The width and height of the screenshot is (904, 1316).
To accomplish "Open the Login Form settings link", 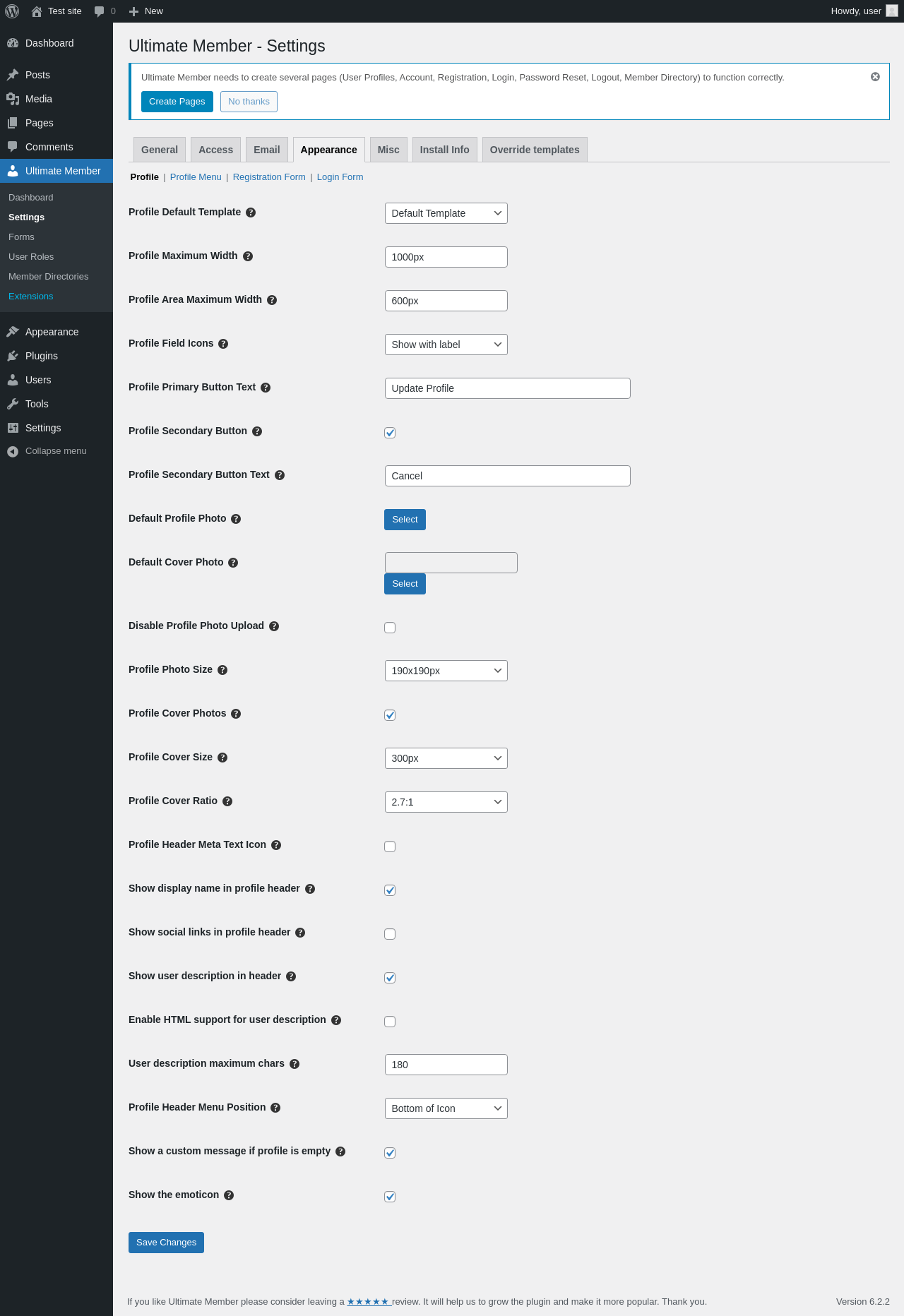I will pos(340,177).
